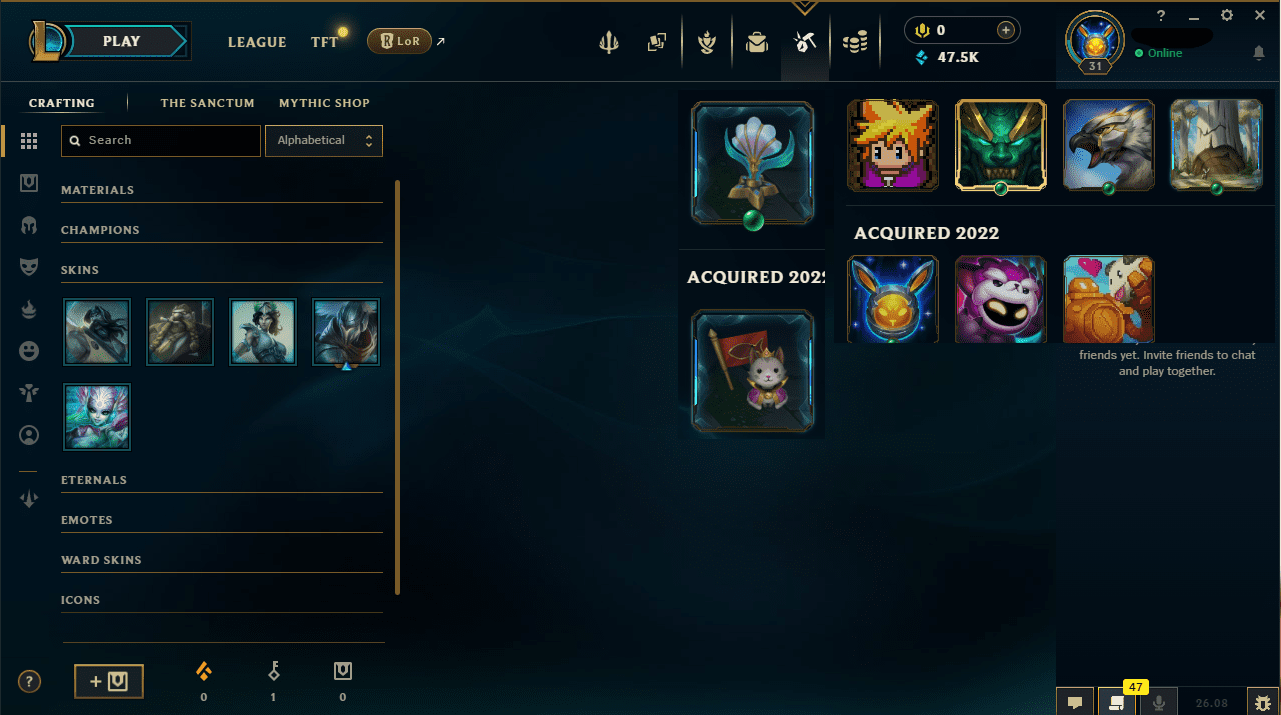This screenshot has height=715, width=1281.
Task: Open the Store coins icon
Action: 854,42
